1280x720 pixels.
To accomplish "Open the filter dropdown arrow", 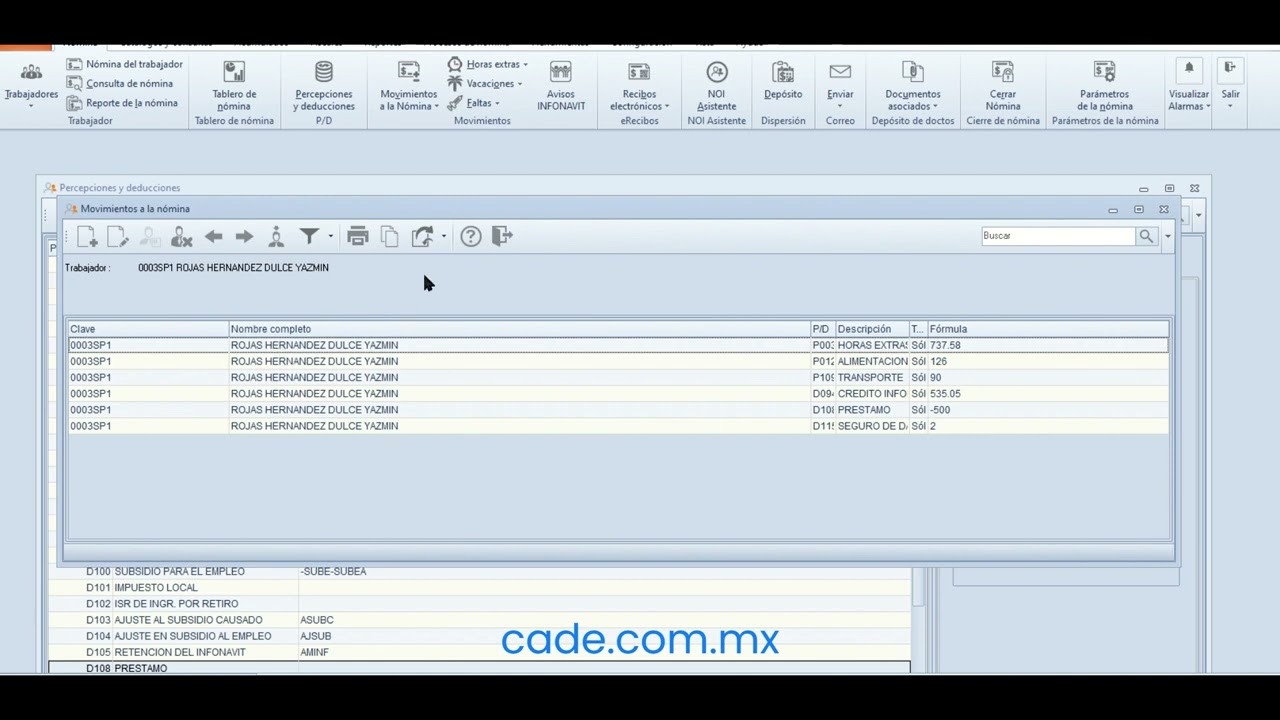I will 330,237.
